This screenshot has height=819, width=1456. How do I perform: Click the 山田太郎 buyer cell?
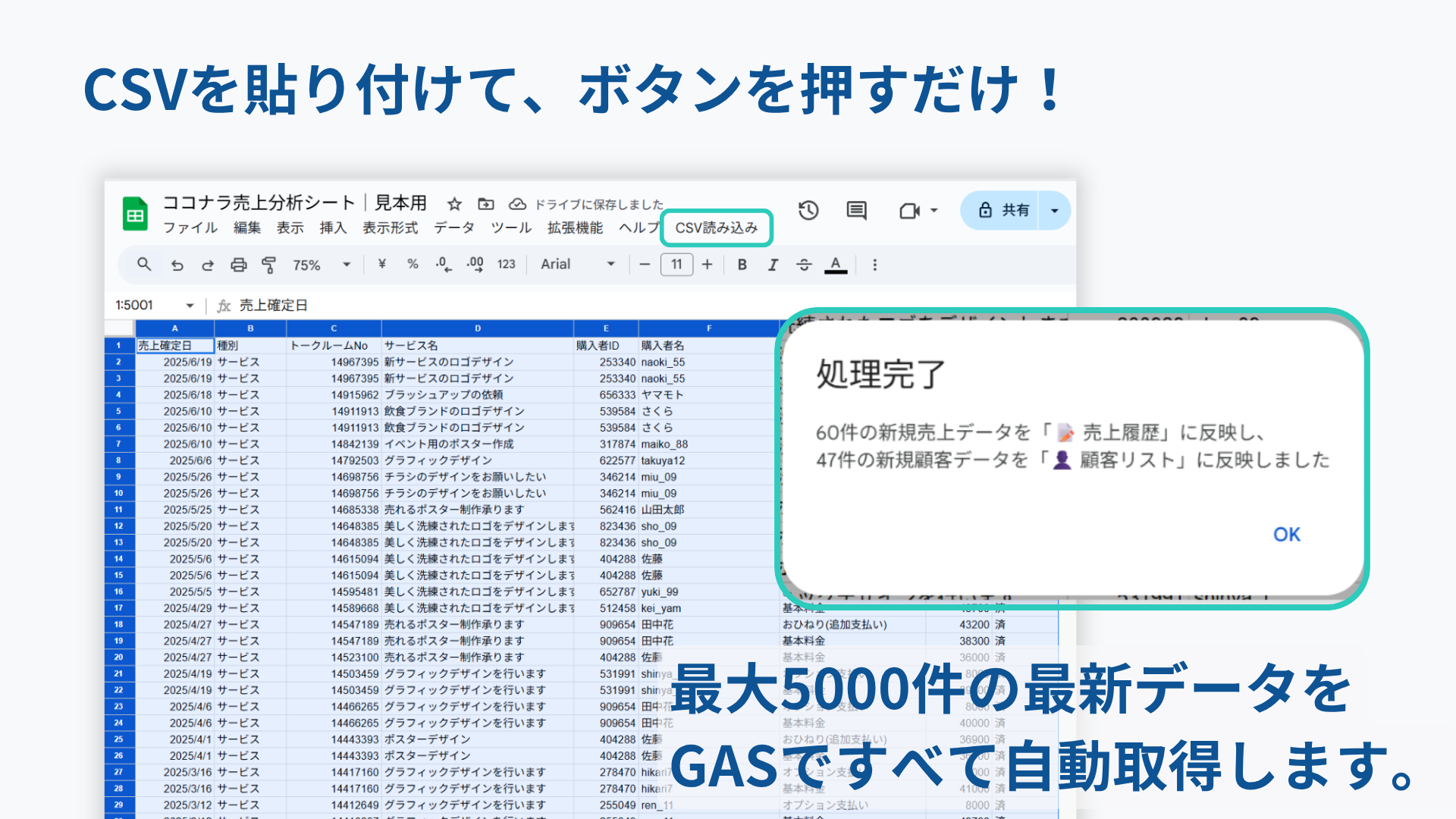point(709,510)
